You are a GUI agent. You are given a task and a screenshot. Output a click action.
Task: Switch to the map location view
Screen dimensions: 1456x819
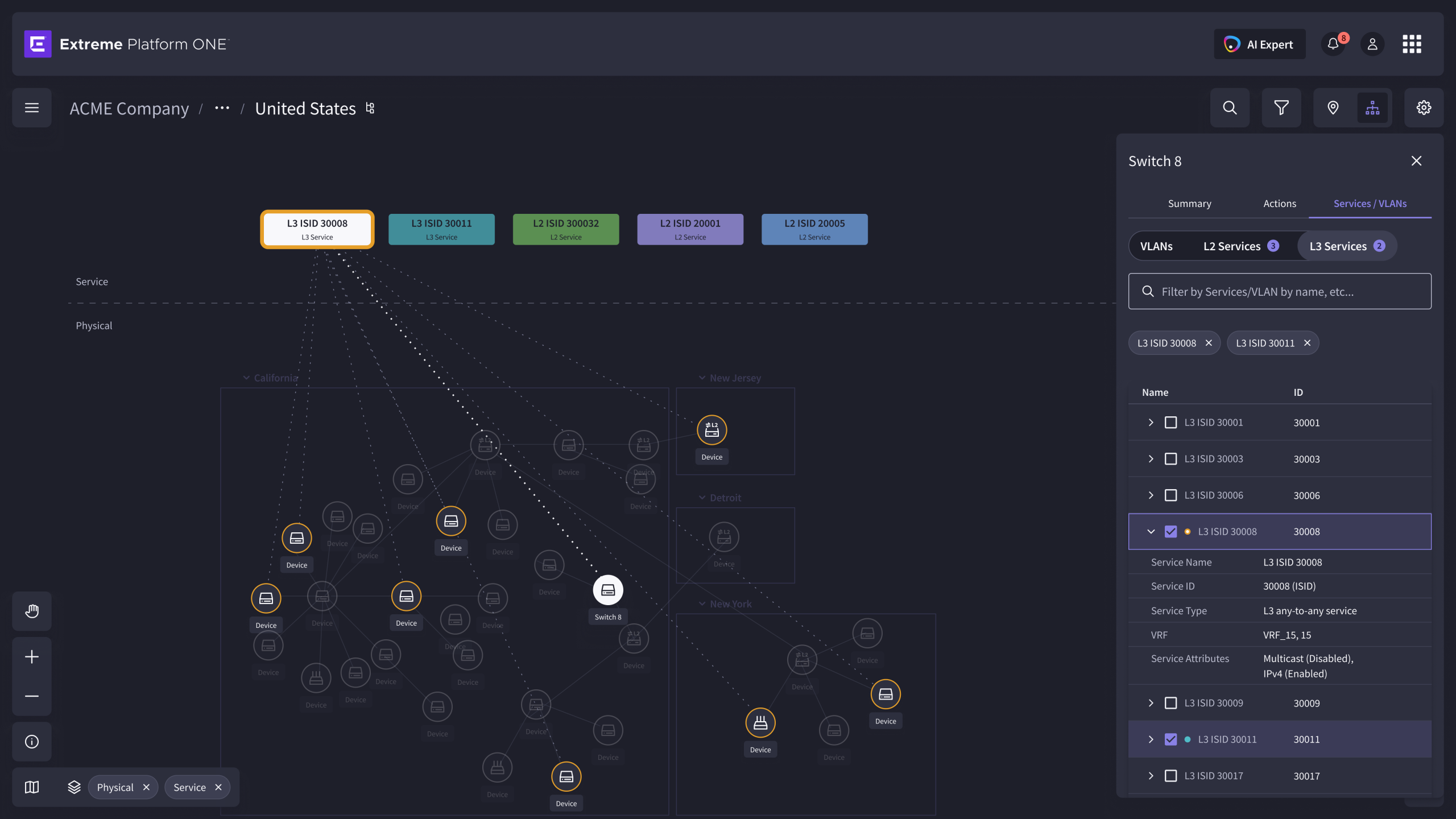click(x=1333, y=107)
